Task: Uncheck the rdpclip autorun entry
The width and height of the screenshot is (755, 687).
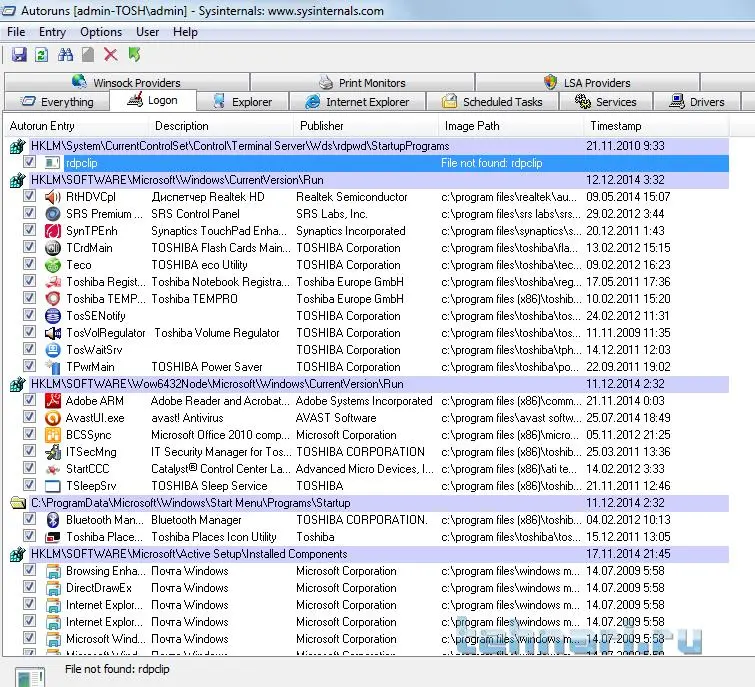Action: click(x=30, y=163)
